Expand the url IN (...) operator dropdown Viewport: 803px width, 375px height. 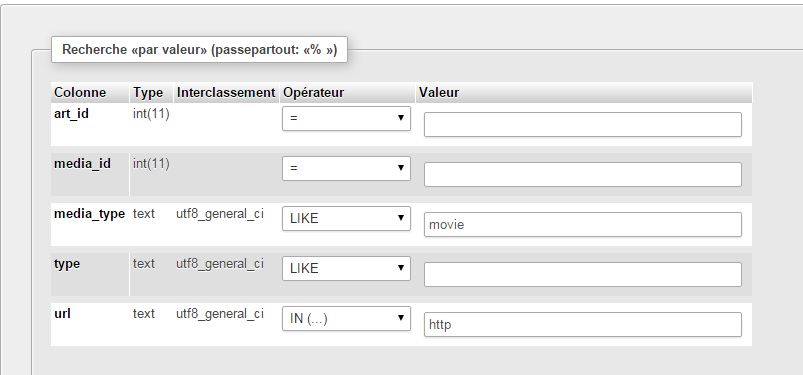click(x=346, y=318)
